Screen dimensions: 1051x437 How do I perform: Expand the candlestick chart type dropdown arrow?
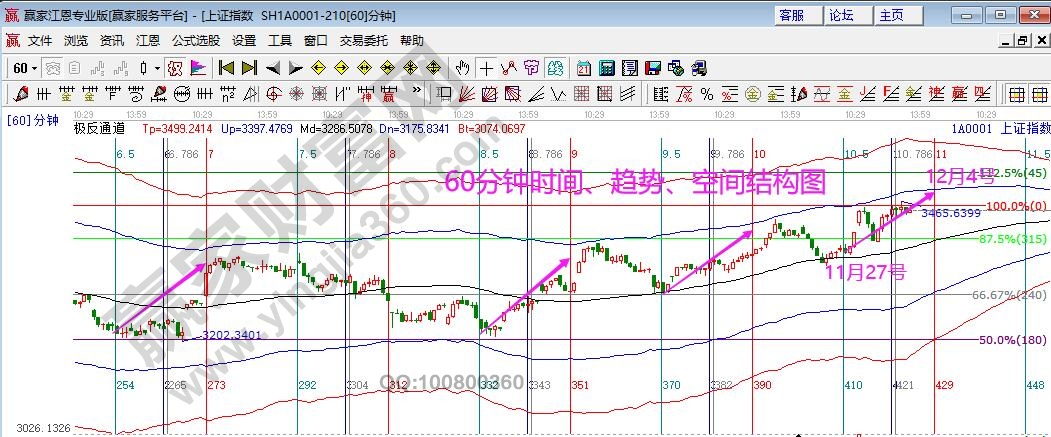coord(156,68)
